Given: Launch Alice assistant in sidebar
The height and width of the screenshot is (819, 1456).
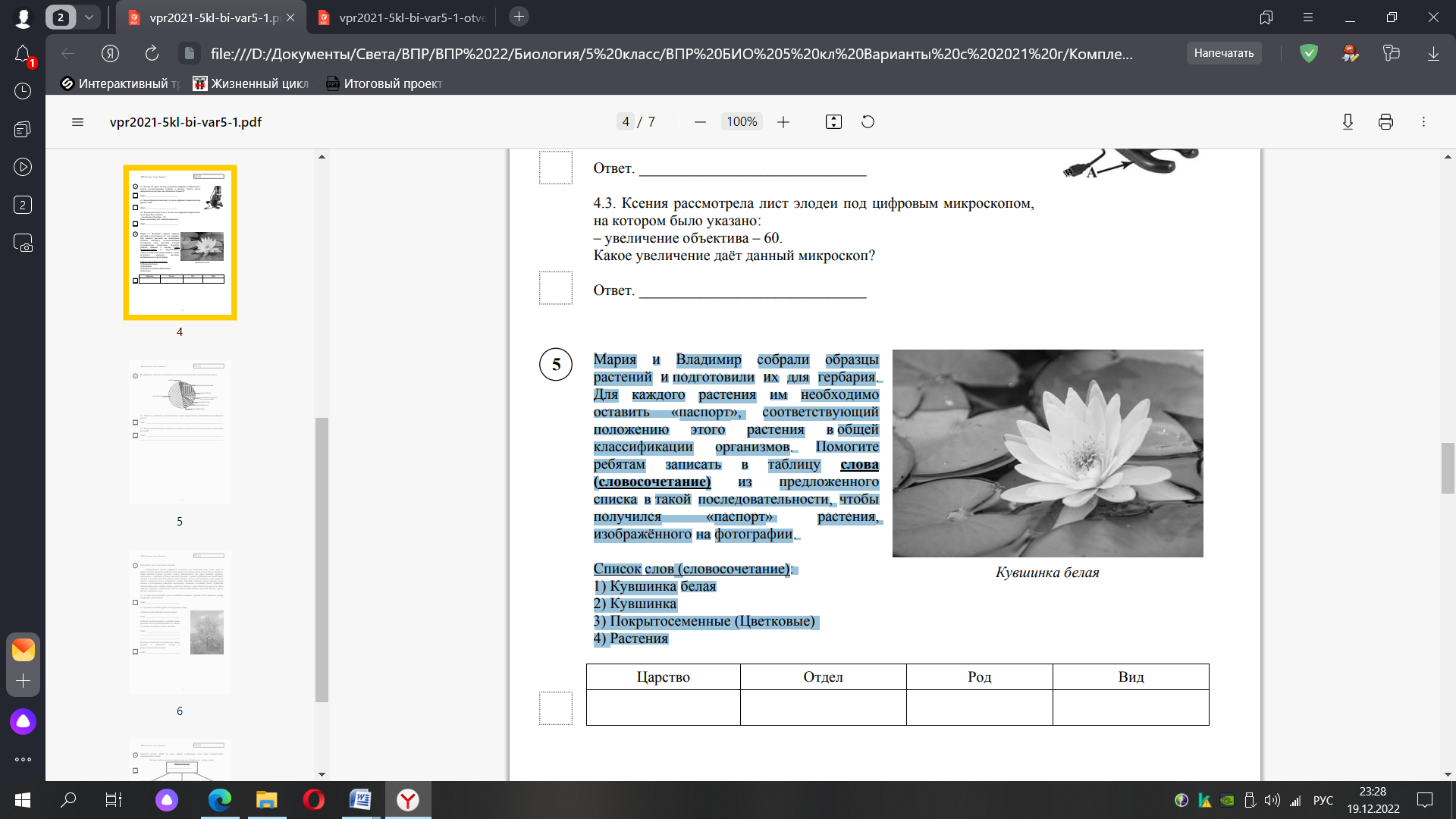Looking at the screenshot, I should pos(23,721).
